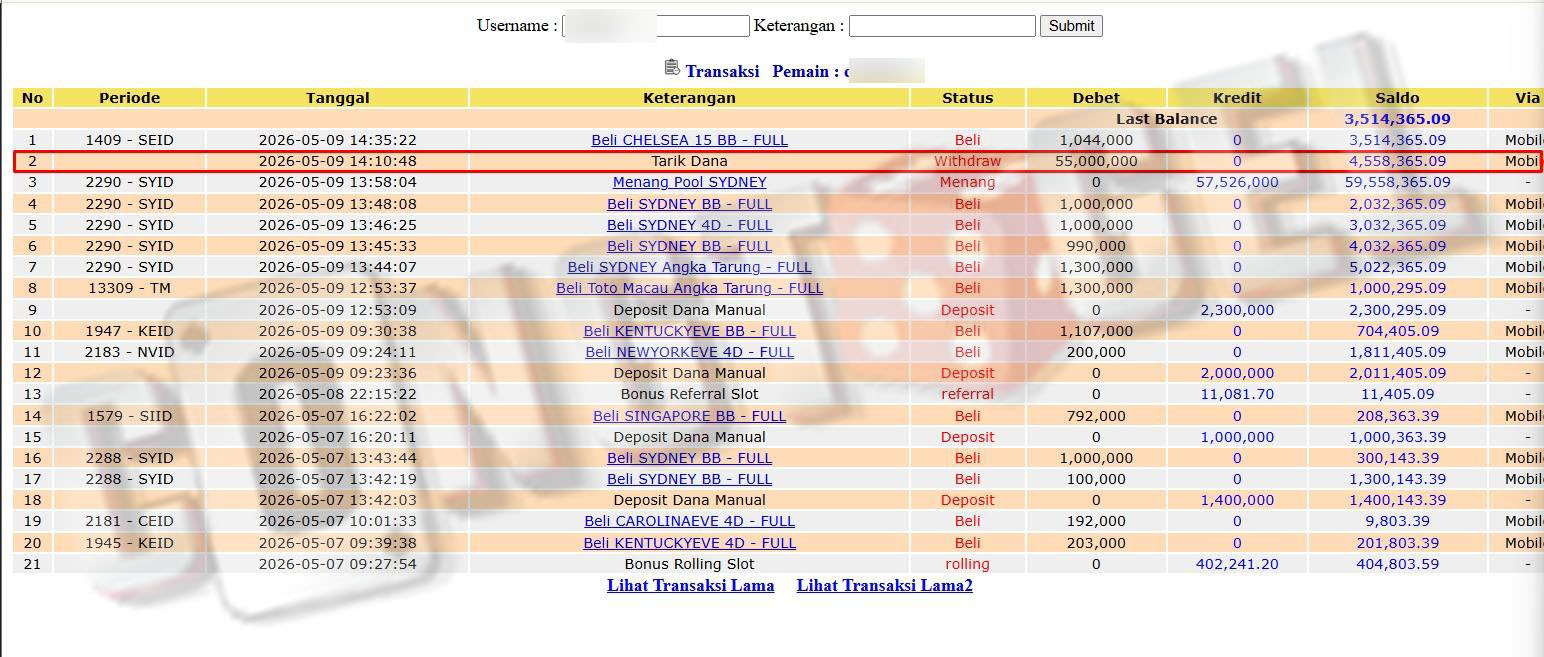The height and width of the screenshot is (657, 1544).
Task: Focus the Keterangan input field
Action: 942,26
